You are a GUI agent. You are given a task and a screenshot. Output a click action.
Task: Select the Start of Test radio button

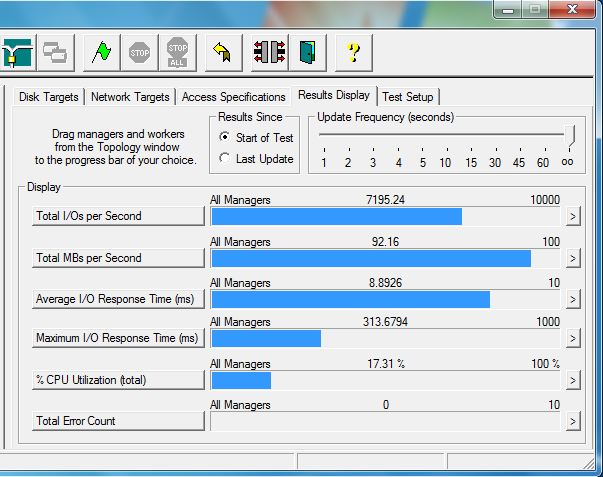[225, 137]
